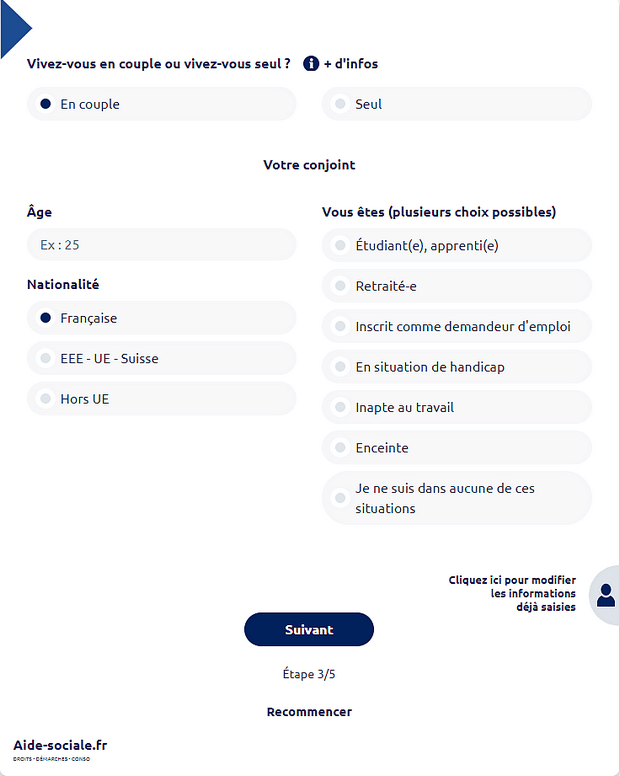Check the 'Enceinte' option
Screen dimensions: 620x776
coord(341,448)
